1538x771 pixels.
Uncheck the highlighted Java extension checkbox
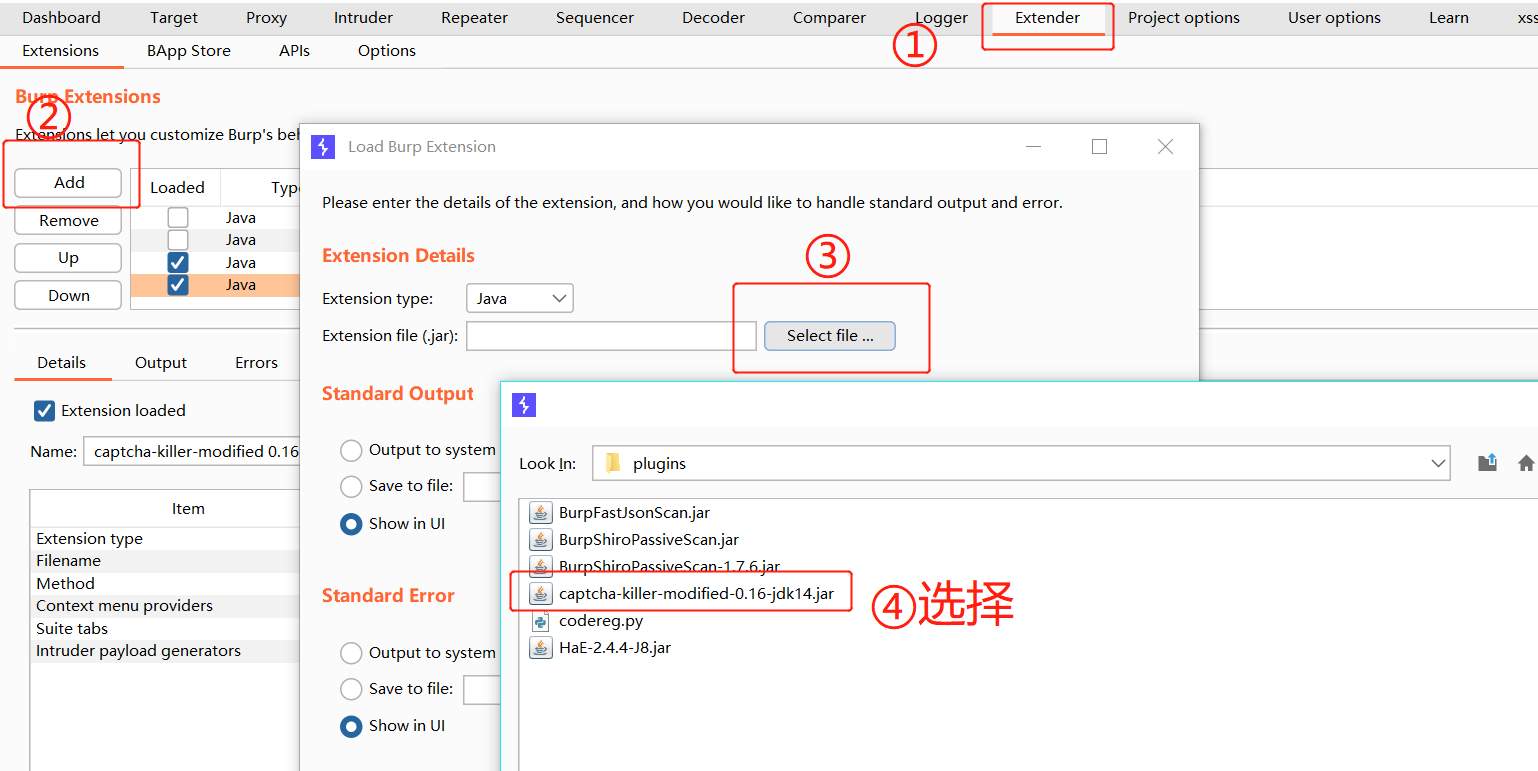click(178, 285)
